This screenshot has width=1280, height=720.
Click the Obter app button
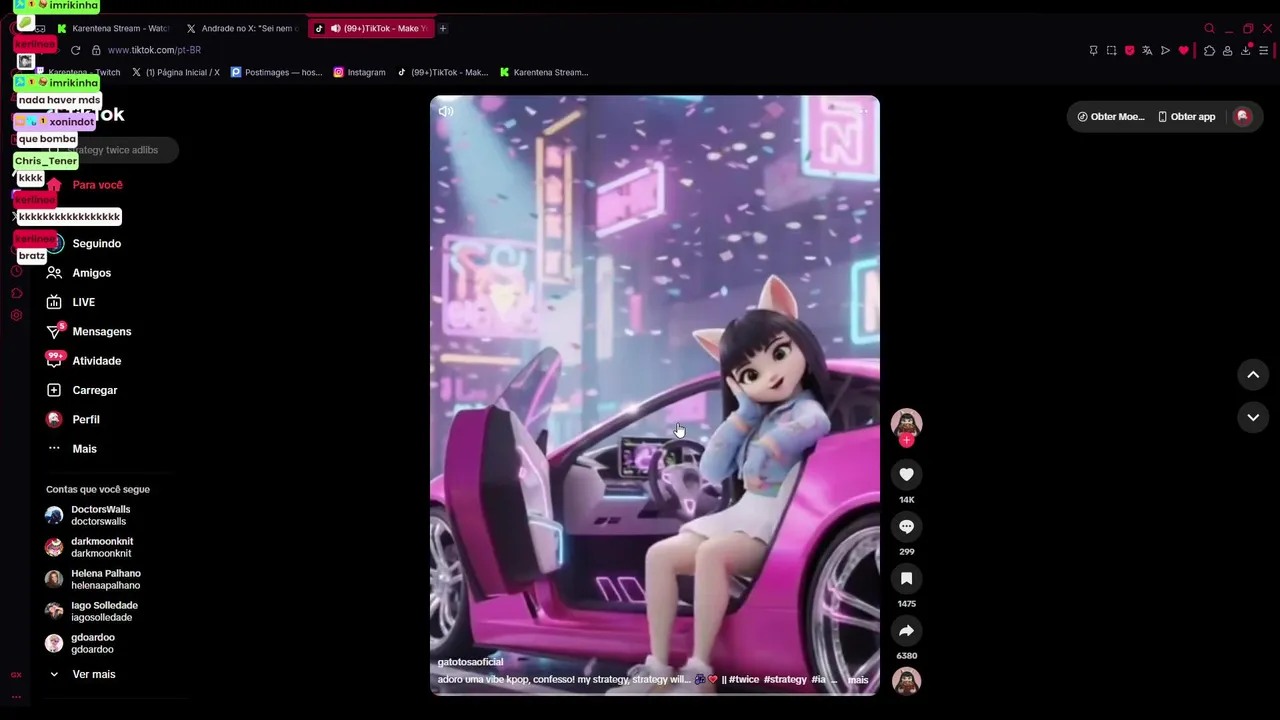[1187, 116]
